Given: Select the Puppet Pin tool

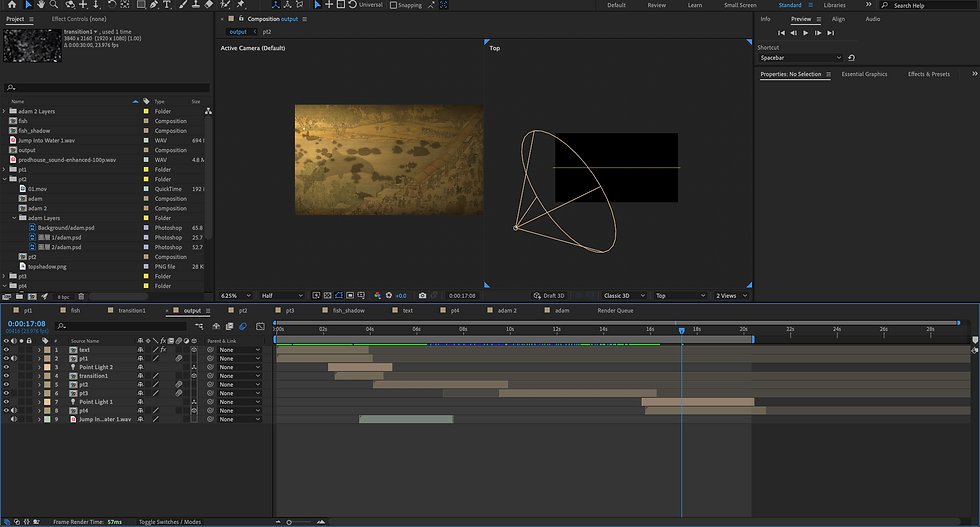Looking at the screenshot, I should click(241, 4).
